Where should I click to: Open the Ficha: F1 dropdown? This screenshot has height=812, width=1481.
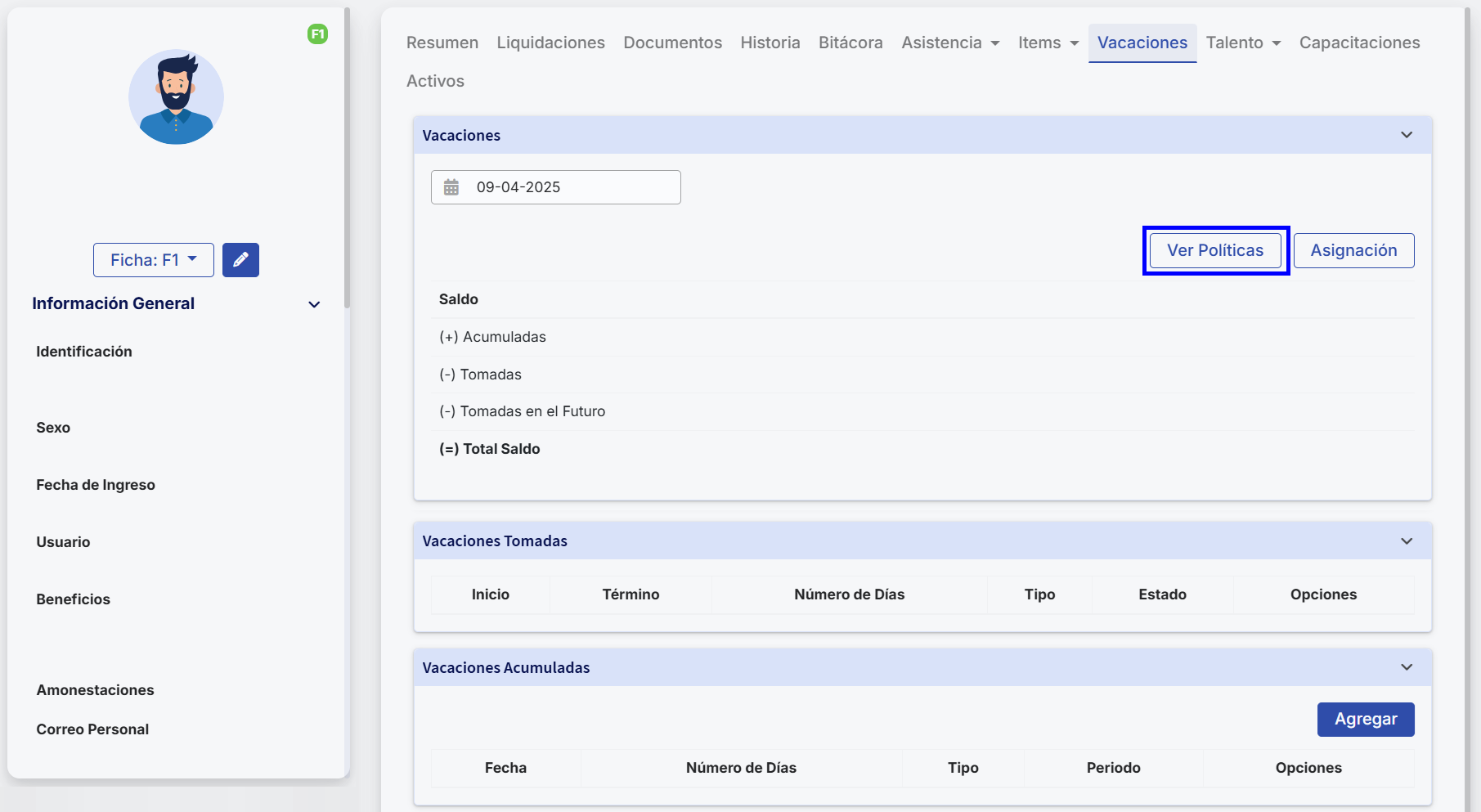click(x=154, y=260)
